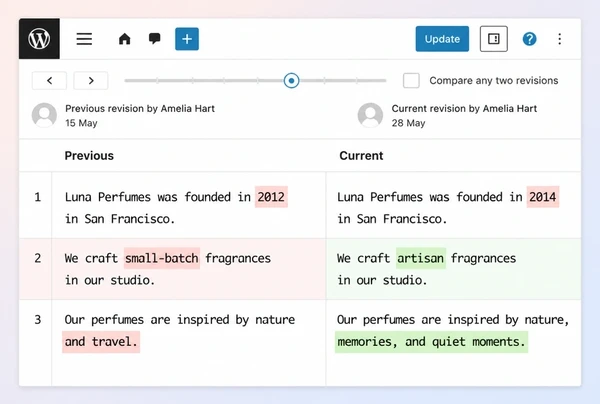Go to the next revision arrow
600x404 pixels.
pyautogui.click(x=91, y=80)
